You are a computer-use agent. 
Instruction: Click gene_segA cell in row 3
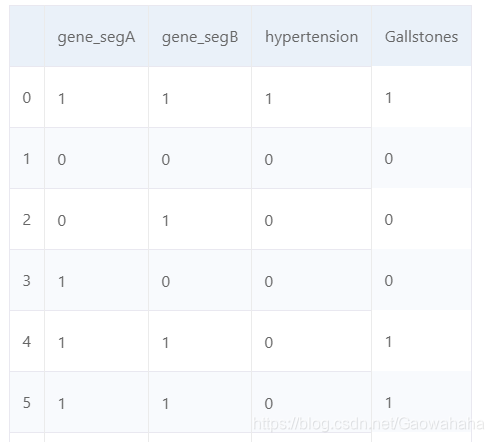click(x=96, y=281)
